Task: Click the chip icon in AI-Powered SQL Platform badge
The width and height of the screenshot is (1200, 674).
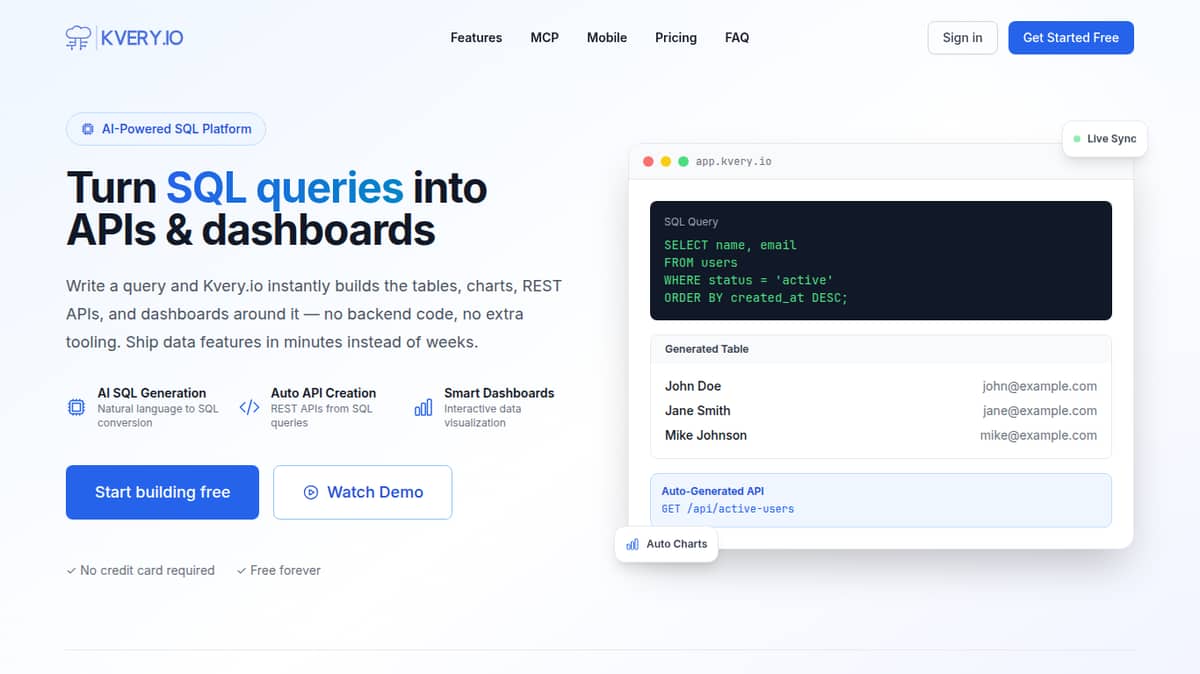Action: coord(88,129)
